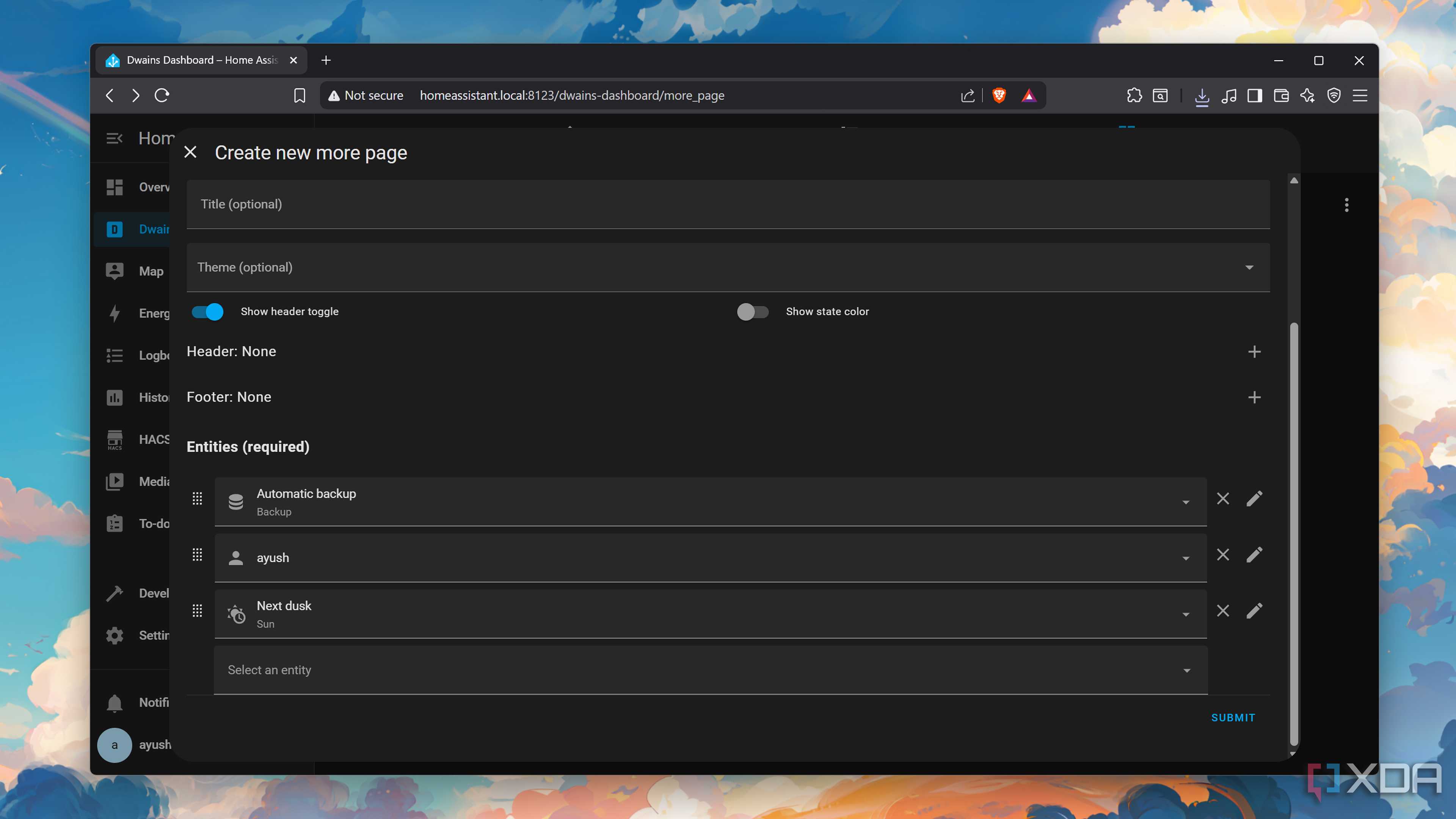Edit the Next dusk entity
Viewport: 1456px width, 819px height.
click(1254, 610)
